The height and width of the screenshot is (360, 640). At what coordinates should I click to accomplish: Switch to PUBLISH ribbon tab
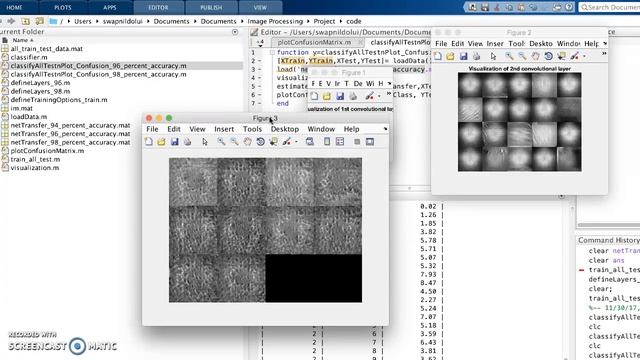pyautogui.click(x=211, y=7)
